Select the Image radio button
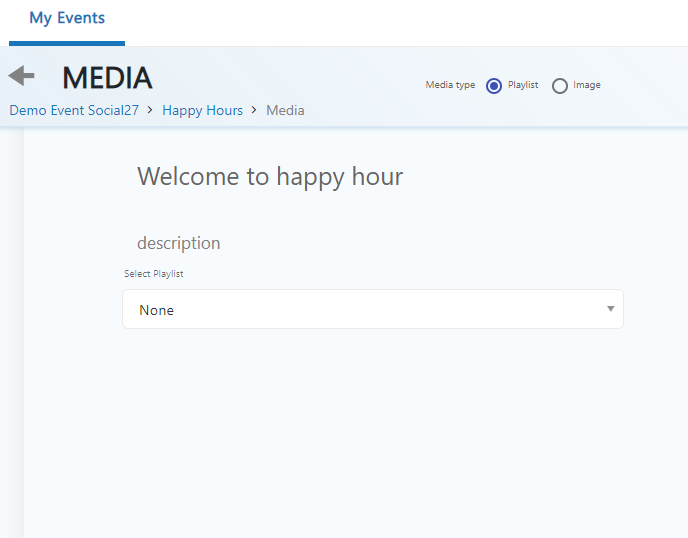Image resolution: width=688 pixels, height=538 pixels. [560, 86]
